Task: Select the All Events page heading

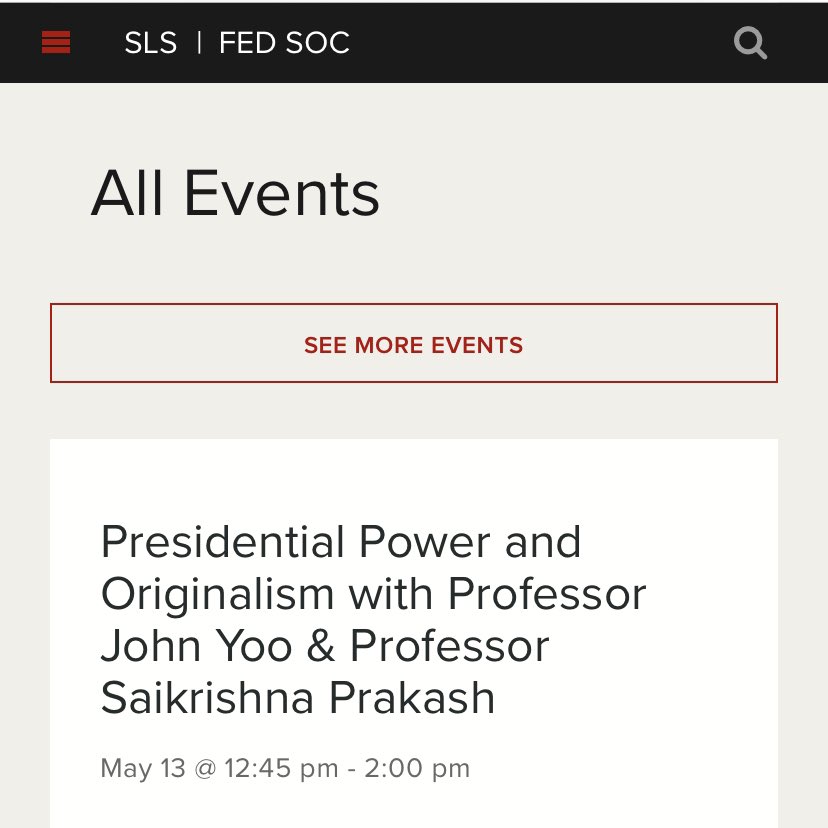Action: pyautogui.click(x=236, y=193)
